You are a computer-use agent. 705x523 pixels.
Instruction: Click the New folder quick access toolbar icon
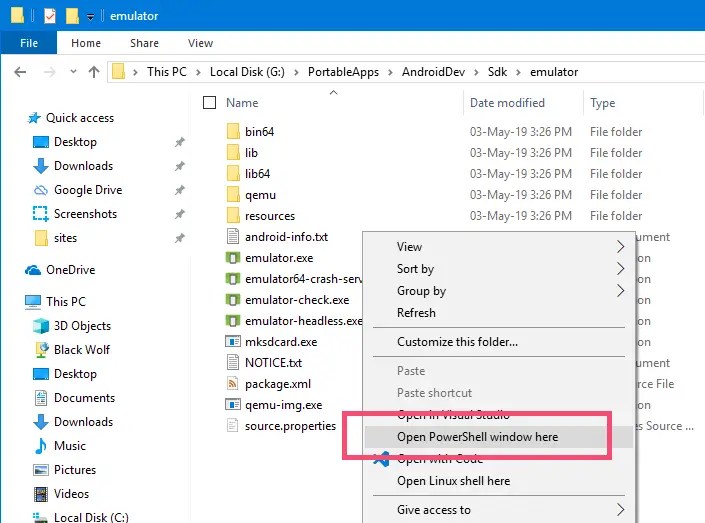[x=72, y=16]
